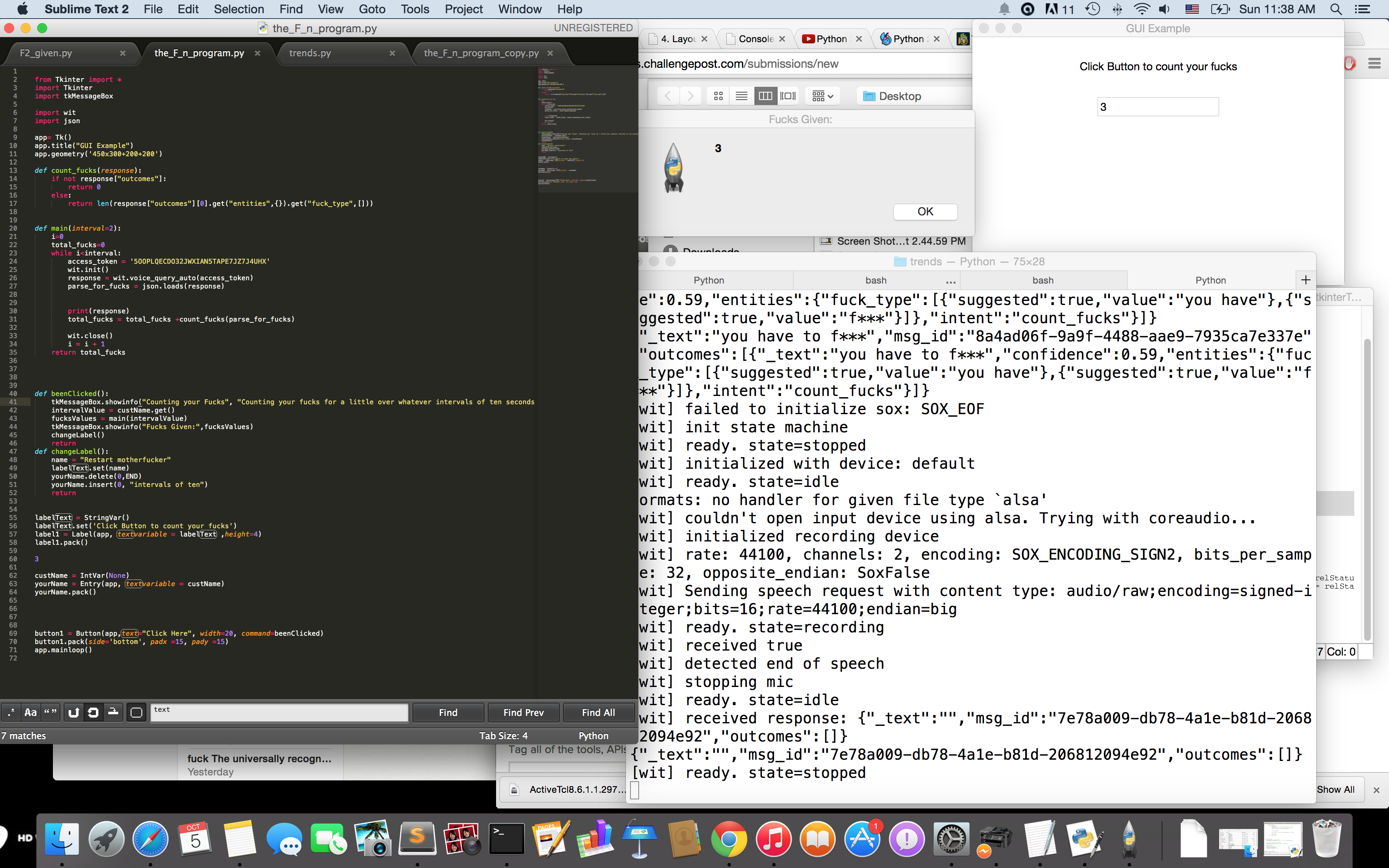Toggle case sensitive search option
1389x868 pixels.
point(31,713)
